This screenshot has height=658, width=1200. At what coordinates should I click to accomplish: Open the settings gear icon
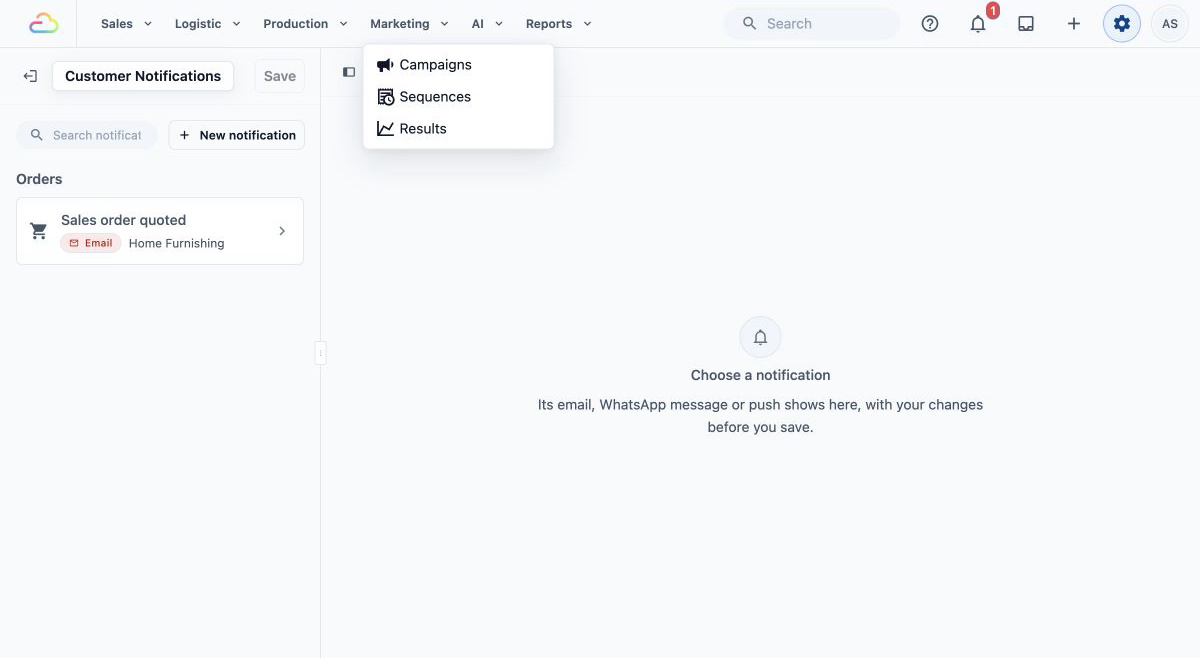click(1122, 24)
